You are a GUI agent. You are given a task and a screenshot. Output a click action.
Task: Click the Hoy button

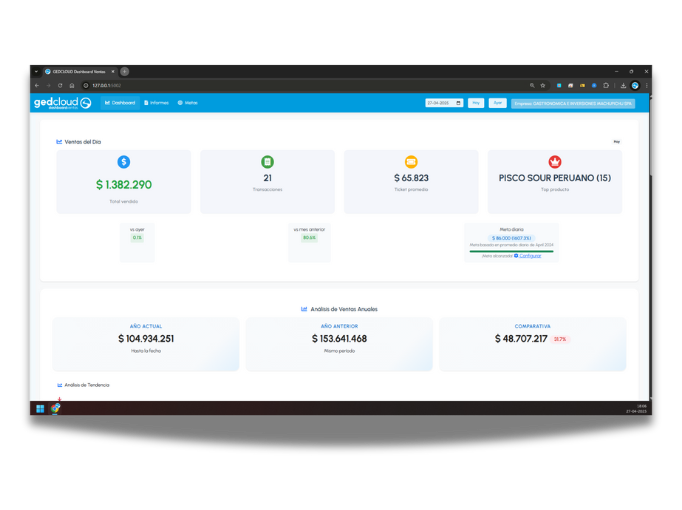[476, 103]
